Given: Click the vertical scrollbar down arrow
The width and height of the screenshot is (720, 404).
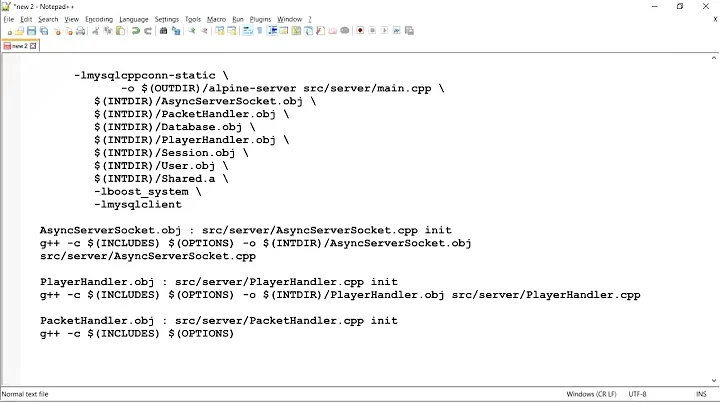Looking at the screenshot, I should (714, 381).
